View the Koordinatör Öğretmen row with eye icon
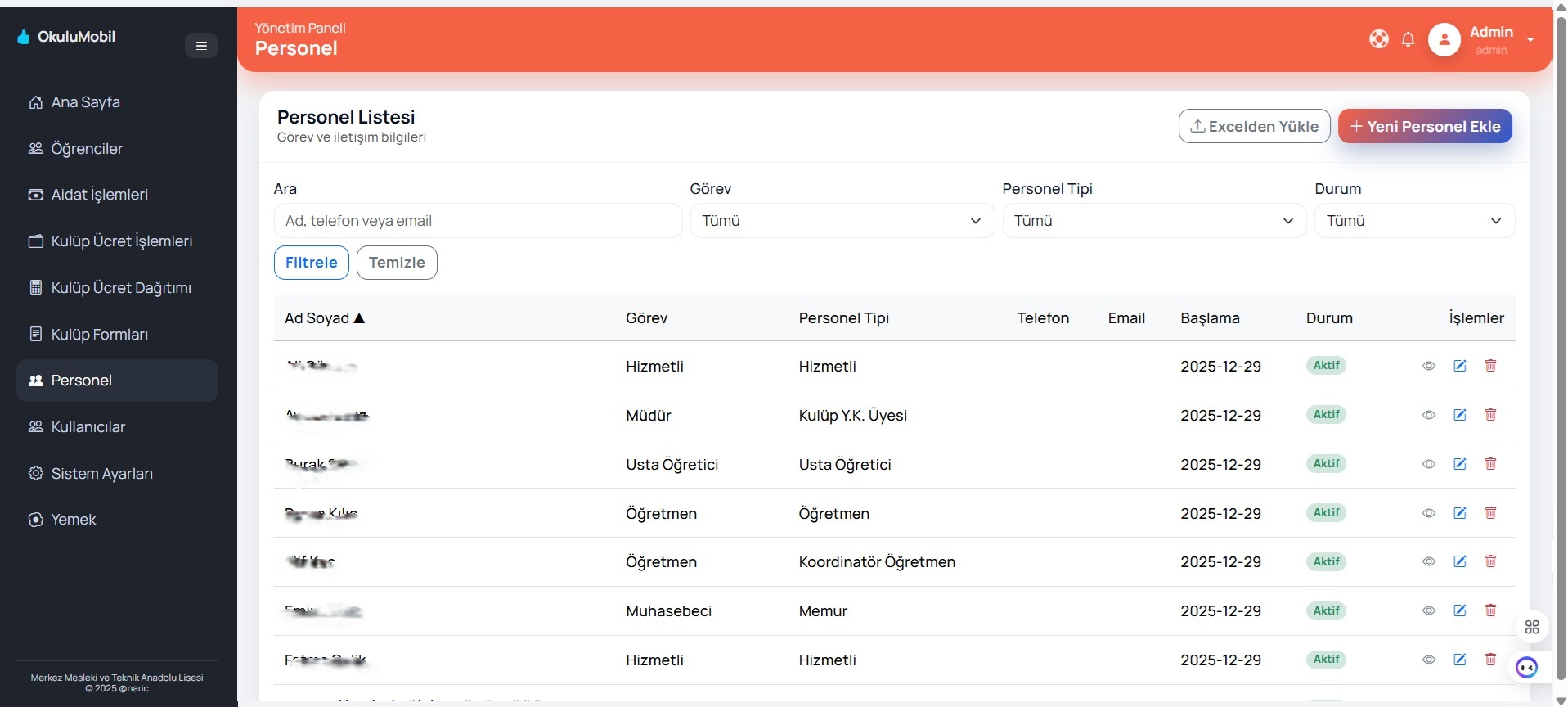The width and height of the screenshot is (1568, 707). pos(1428,562)
